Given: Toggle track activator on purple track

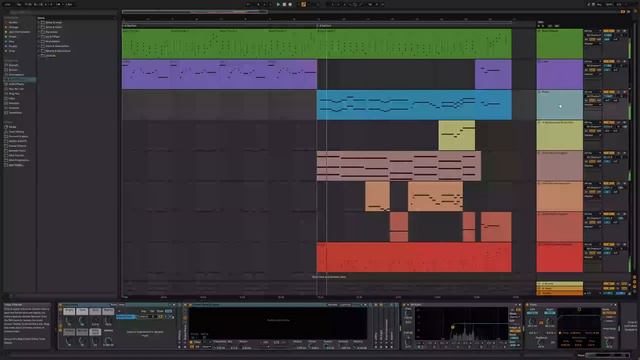Looking at the screenshot, I should coord(609,61).
